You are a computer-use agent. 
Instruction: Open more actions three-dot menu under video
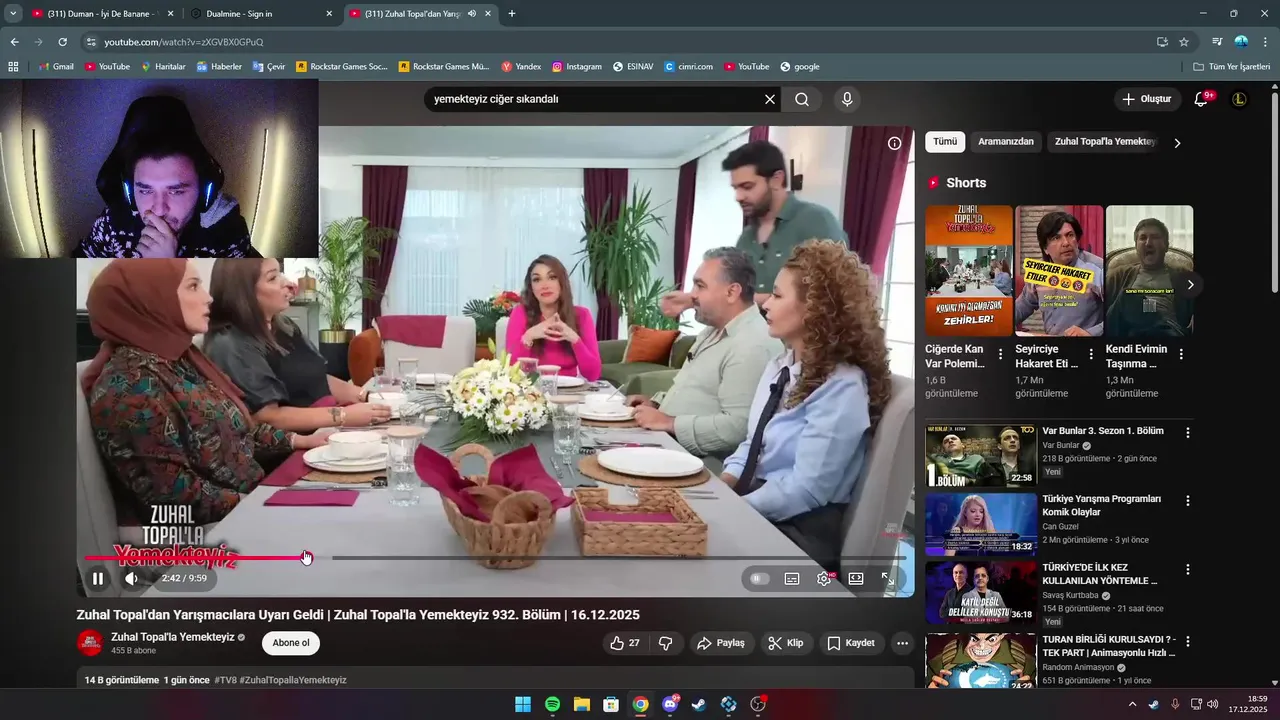(903, 643)
